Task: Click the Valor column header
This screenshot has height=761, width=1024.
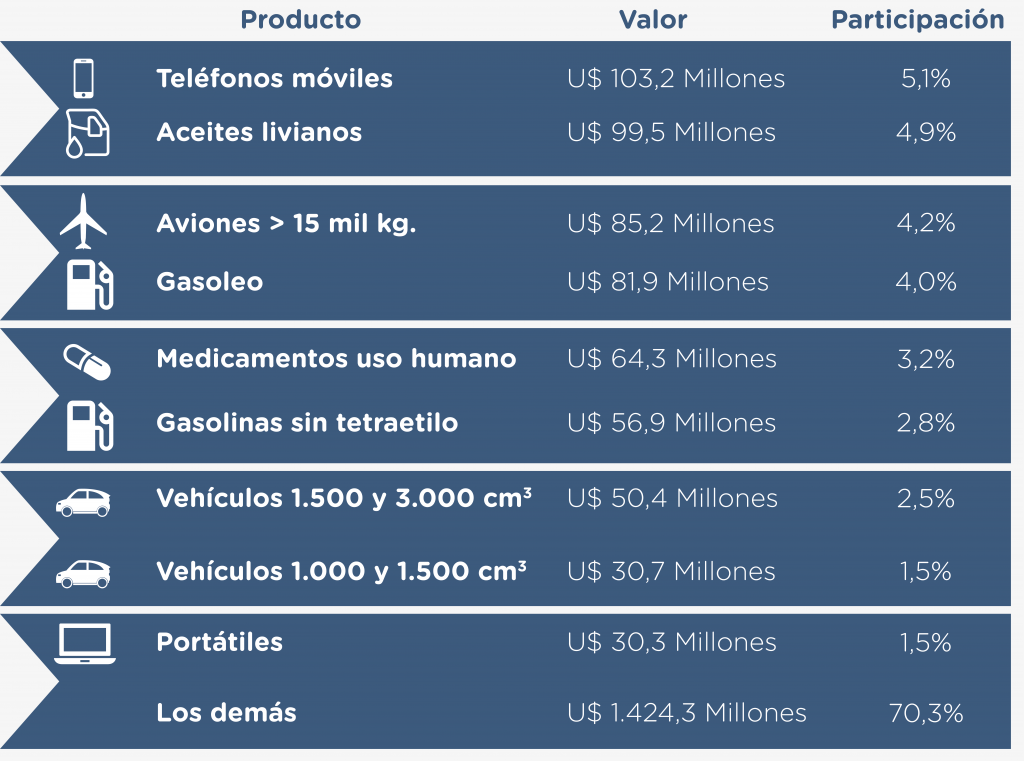Action: point(653,20)
